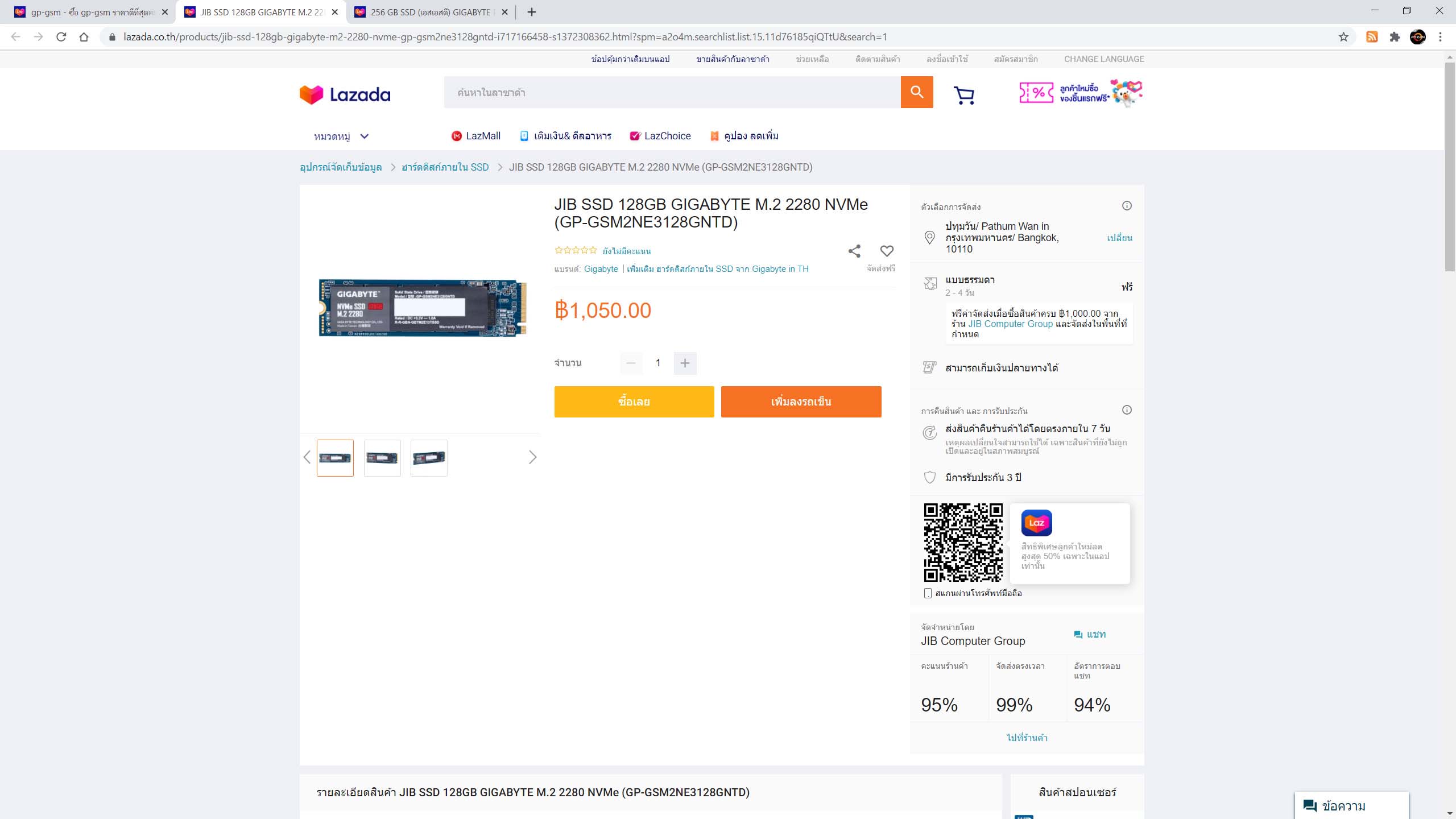Screen dimensions: 1456x819
Task: Switch to the 256 GB SSD tab
Action: click(x=430, y=12)
